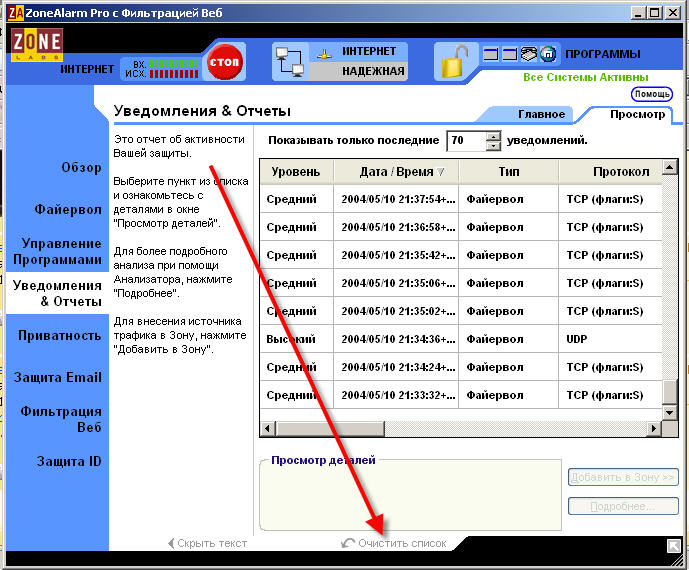Open Управление Программами section
Image resolution: width=689 pixels, height=570 pixels.
click(58, 251)
